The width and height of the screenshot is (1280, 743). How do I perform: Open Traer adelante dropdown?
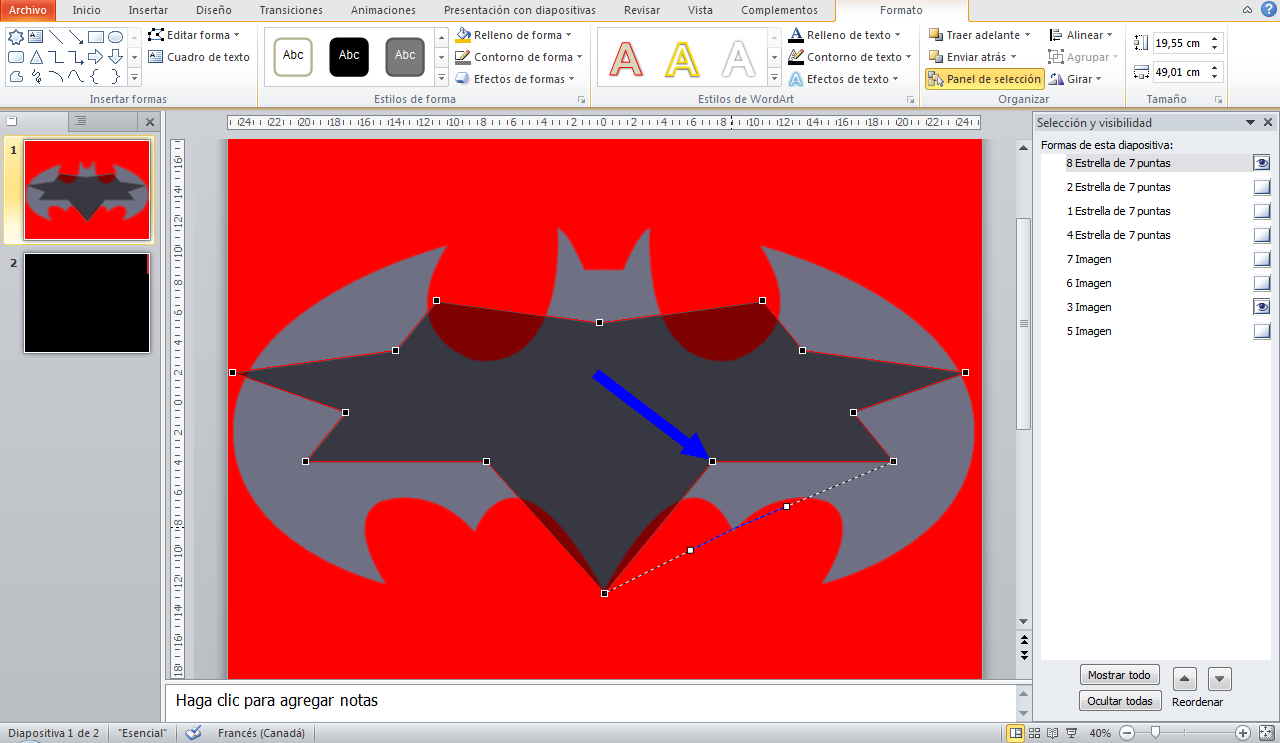(x=980, y=35)
